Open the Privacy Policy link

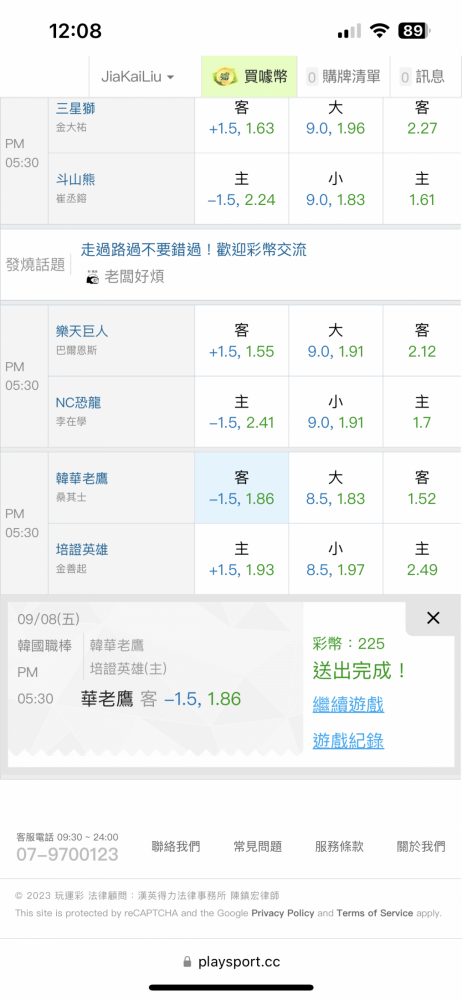point(283,913)
